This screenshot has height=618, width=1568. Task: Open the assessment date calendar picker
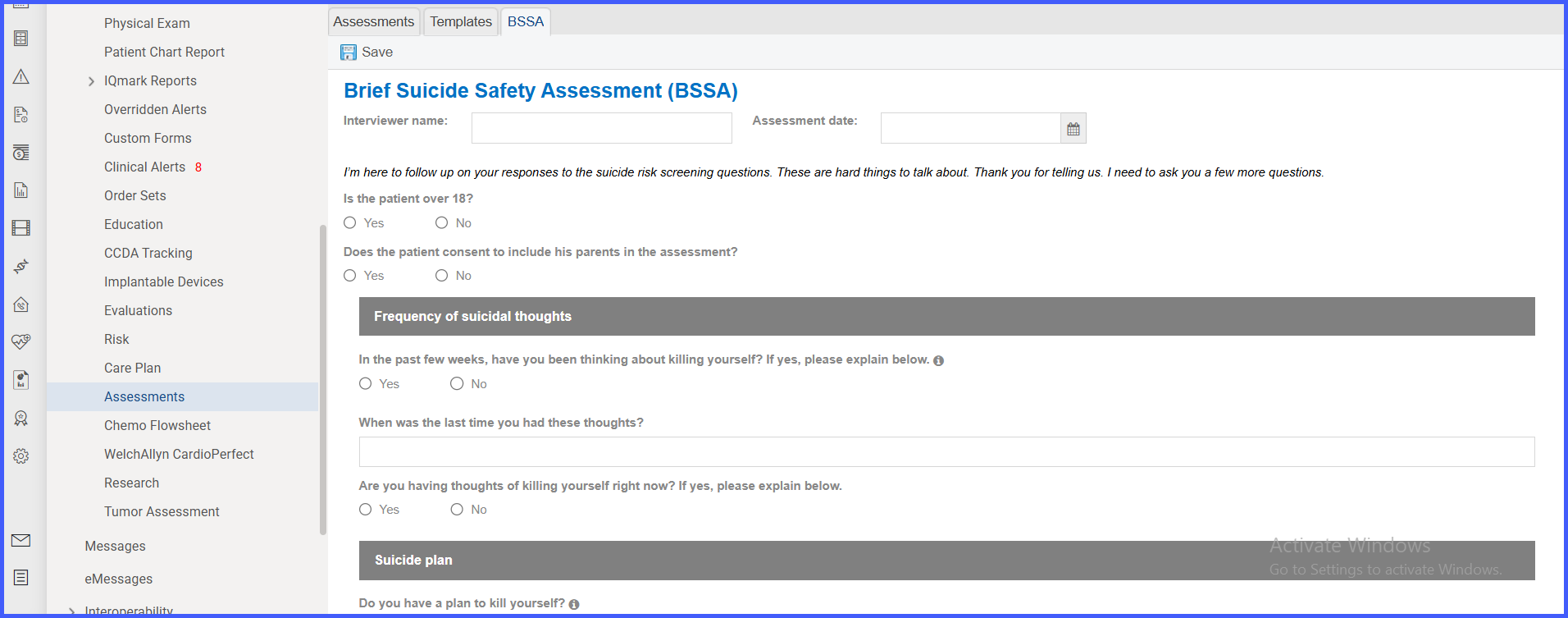pyautogui.click(x=1073, y=129)
